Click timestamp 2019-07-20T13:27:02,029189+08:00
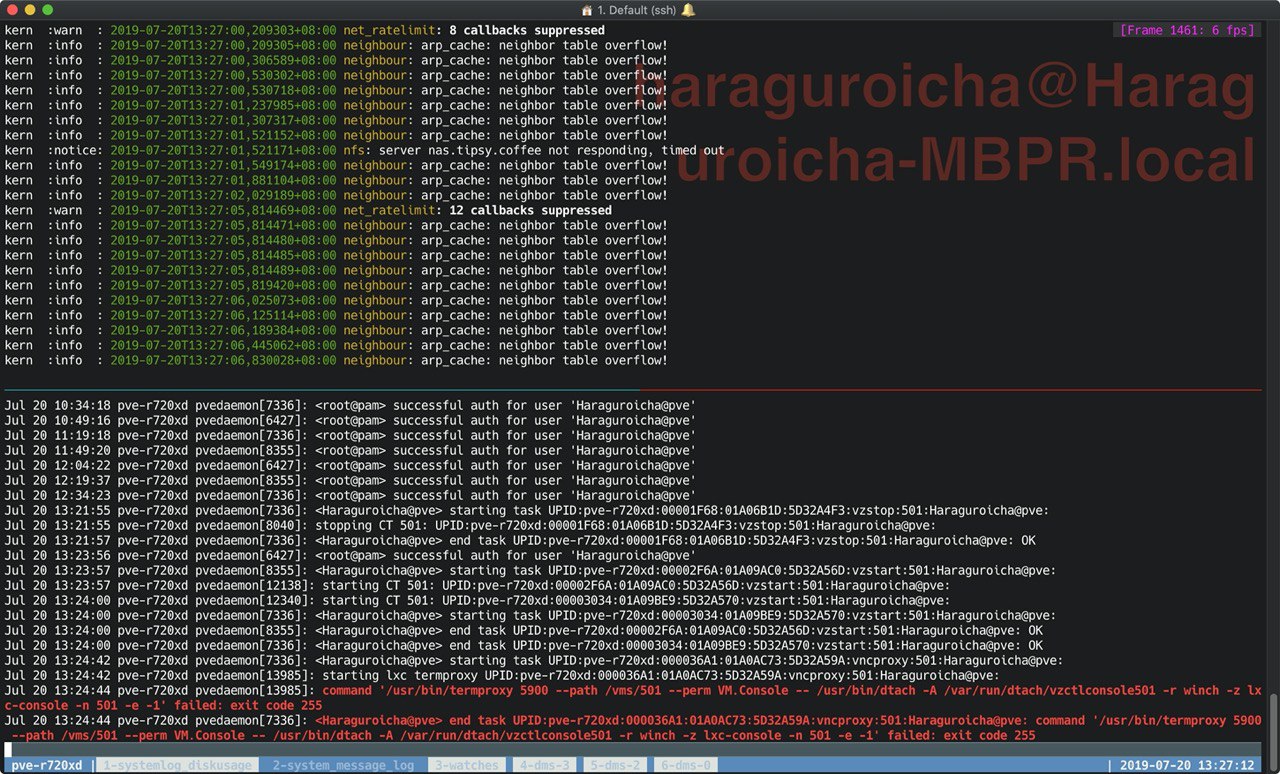The width and height of the screenshot is (1280, 774). pos(223,195)
